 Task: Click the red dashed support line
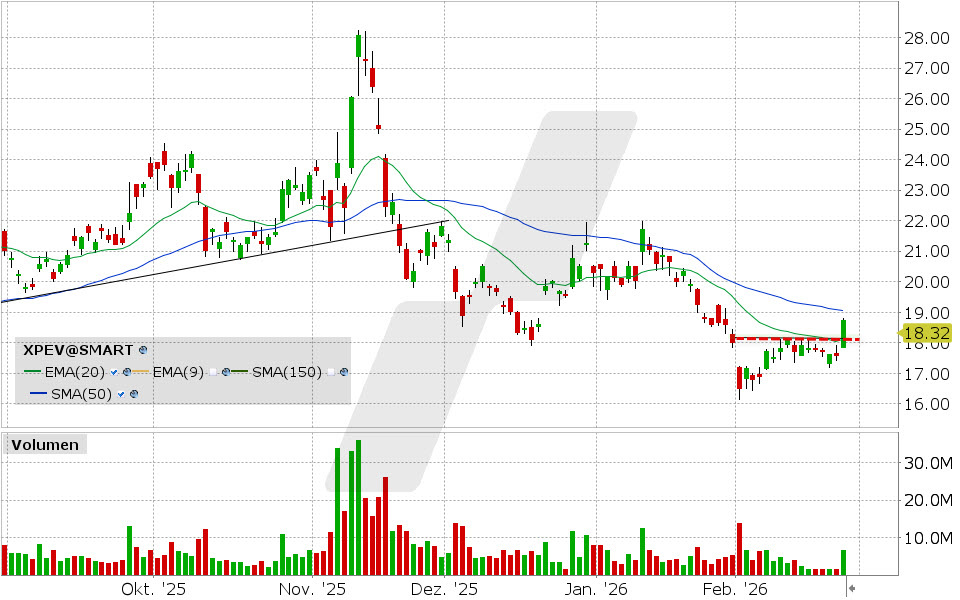tap(790, 339)
